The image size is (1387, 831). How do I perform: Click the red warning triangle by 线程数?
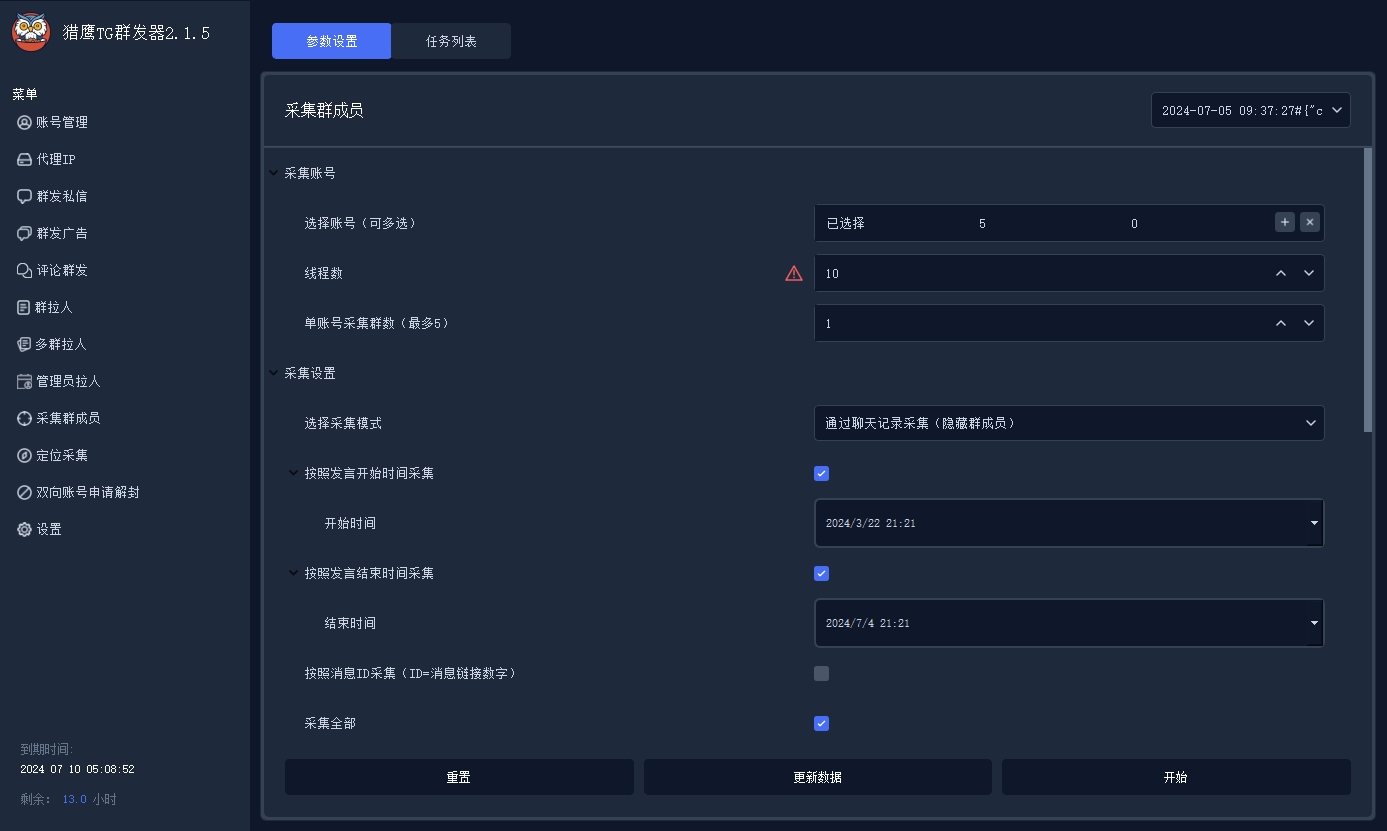point(794,273)
